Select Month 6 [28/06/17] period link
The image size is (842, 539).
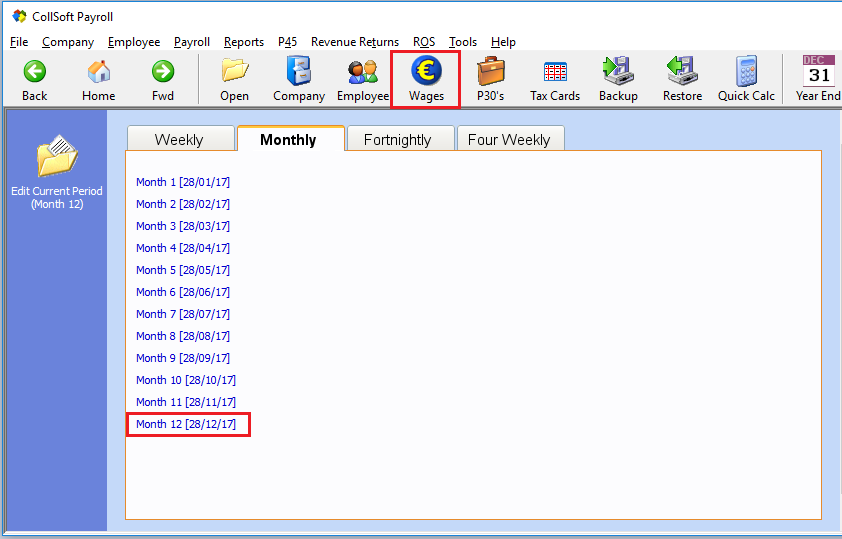click(183, 292)
